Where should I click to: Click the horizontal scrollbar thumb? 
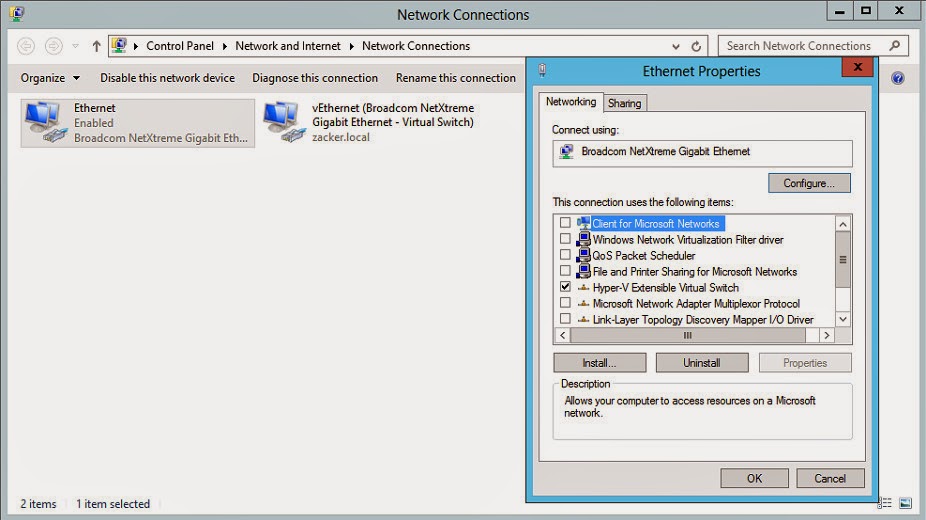tap(688, 335)
